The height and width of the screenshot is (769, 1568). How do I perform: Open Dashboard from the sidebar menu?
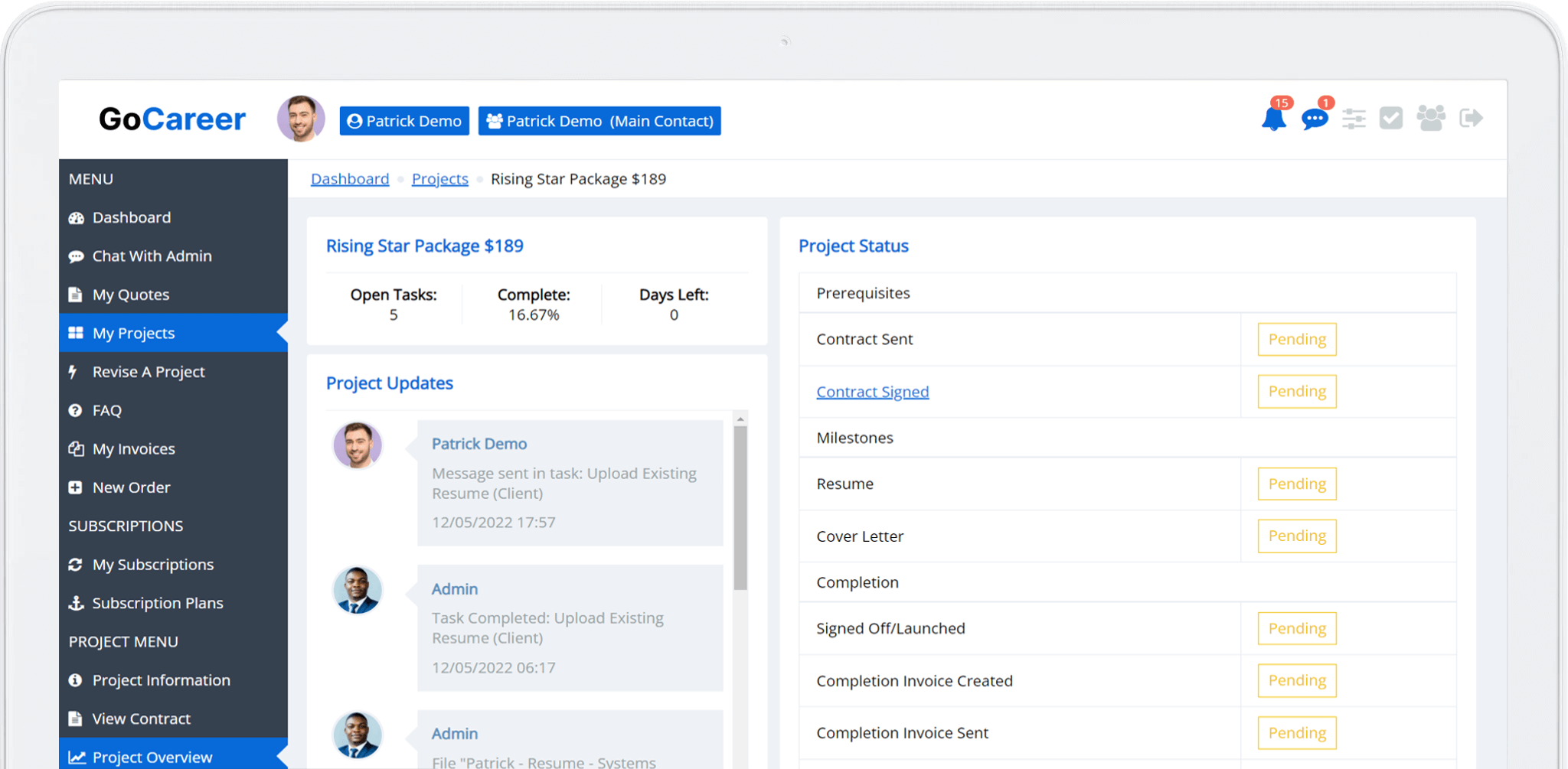coord(131,217)
